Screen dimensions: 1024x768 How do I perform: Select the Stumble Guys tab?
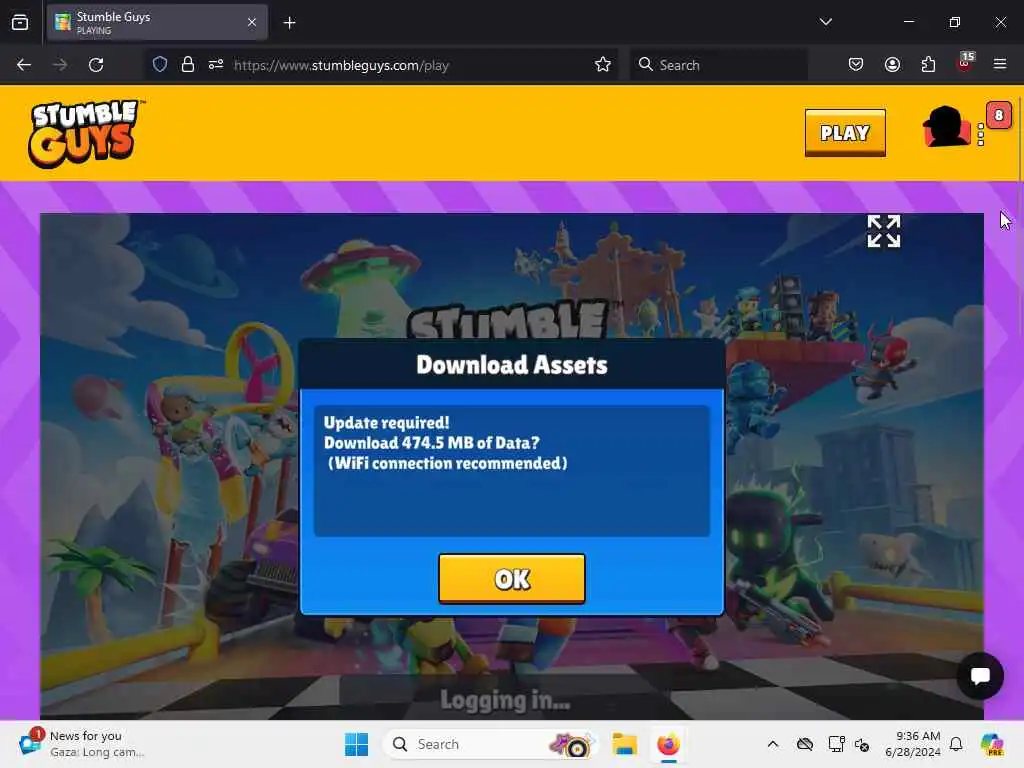point(157,22)
